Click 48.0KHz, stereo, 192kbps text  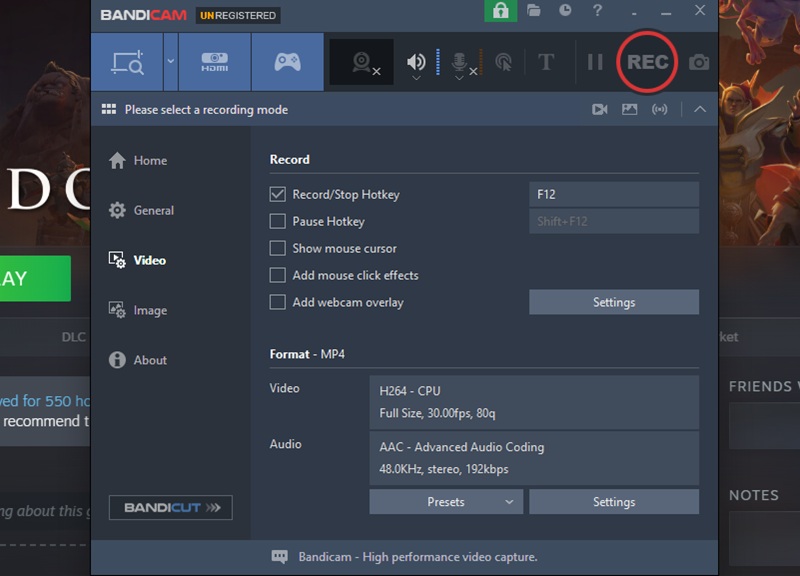point(444,469)
